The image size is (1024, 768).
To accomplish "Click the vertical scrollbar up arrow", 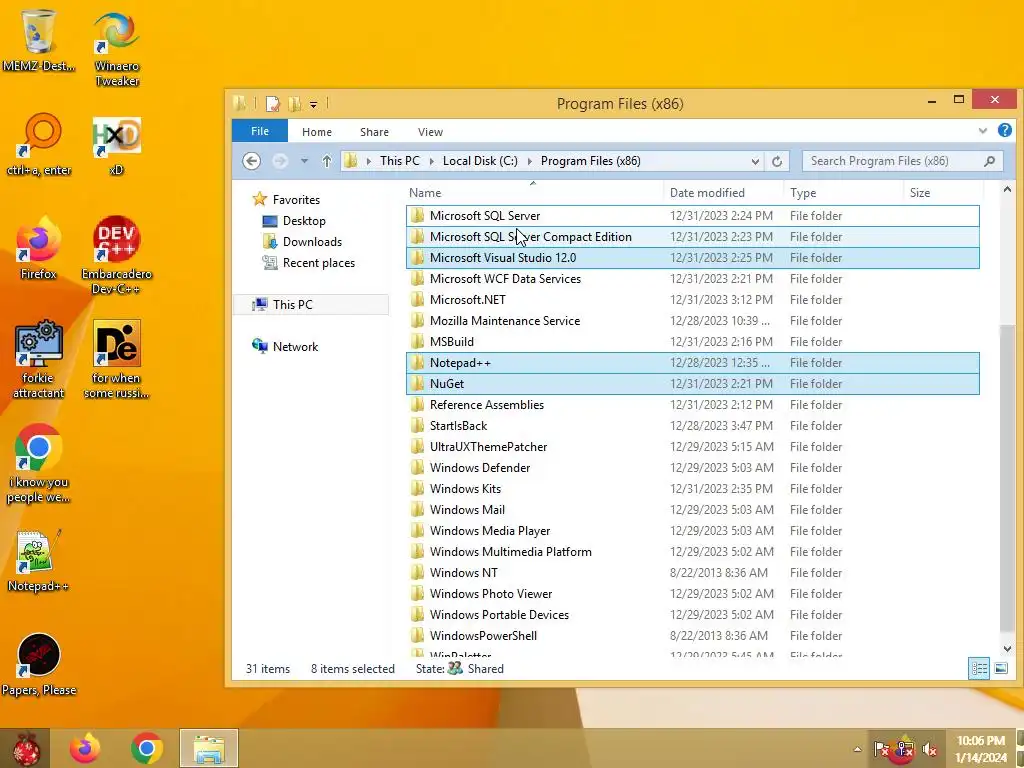I will coord(1006,190).
